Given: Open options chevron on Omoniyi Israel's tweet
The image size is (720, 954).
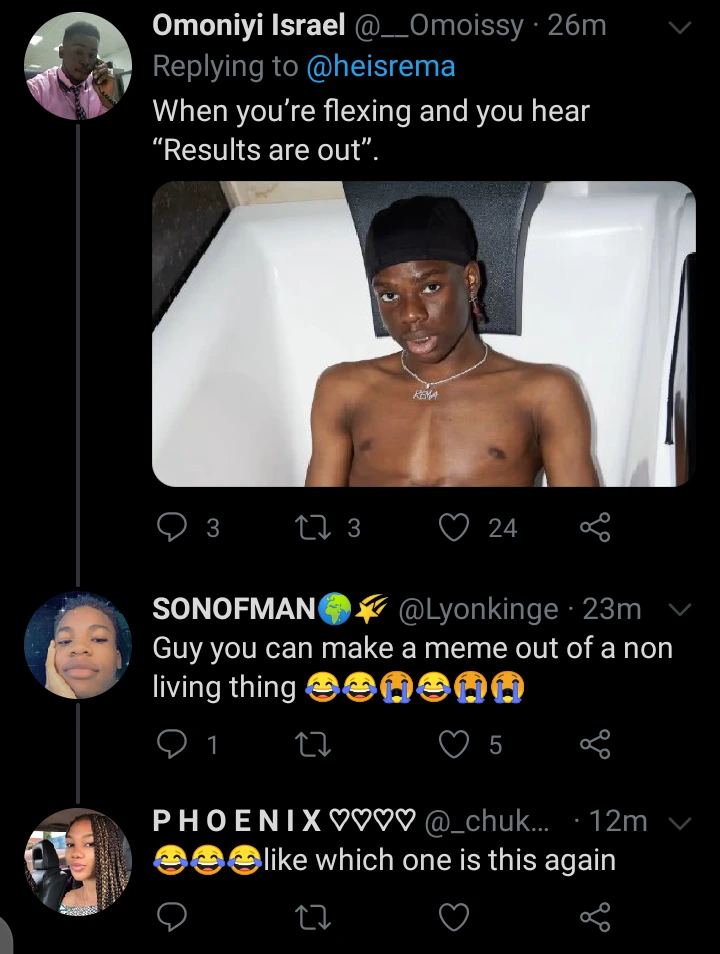Looking at the screenshot, I should click(x=680, y=27).
